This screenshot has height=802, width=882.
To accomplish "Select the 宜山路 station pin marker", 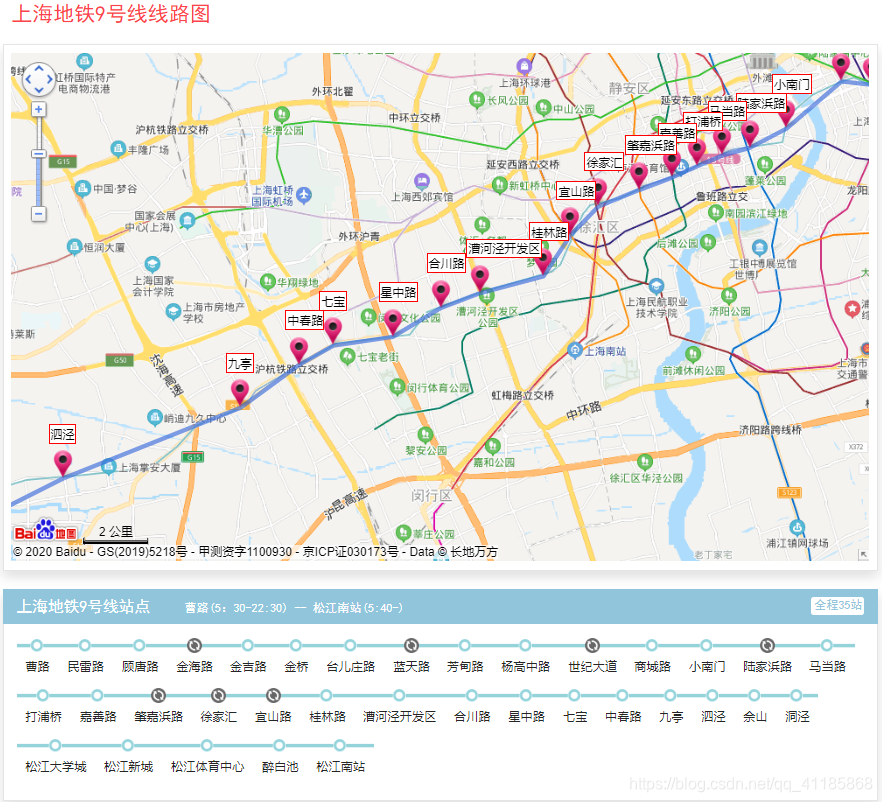I will 570,219.
